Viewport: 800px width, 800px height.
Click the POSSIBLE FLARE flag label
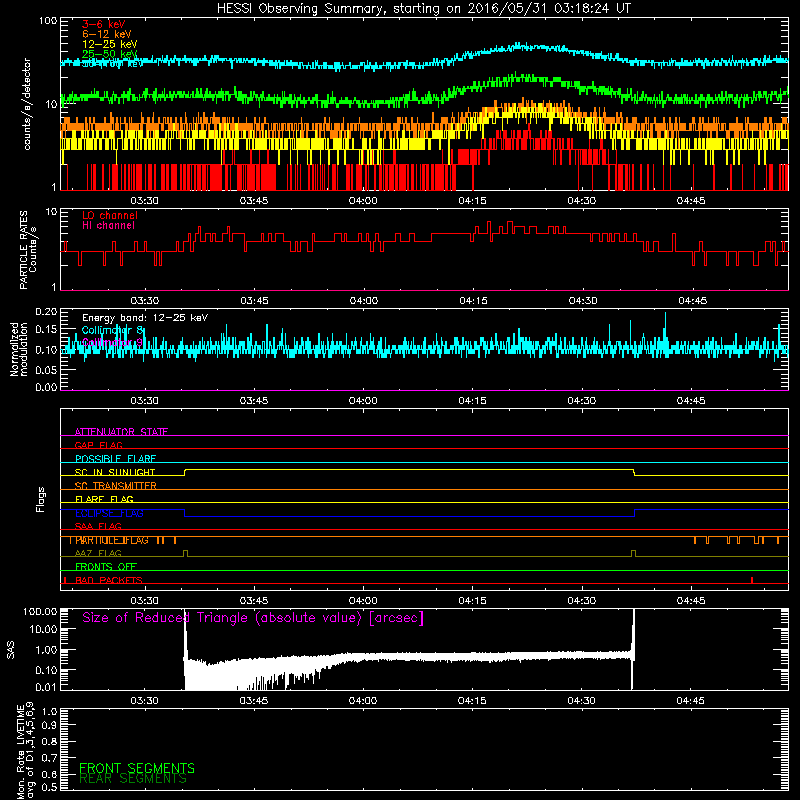(x=115, y=458)
